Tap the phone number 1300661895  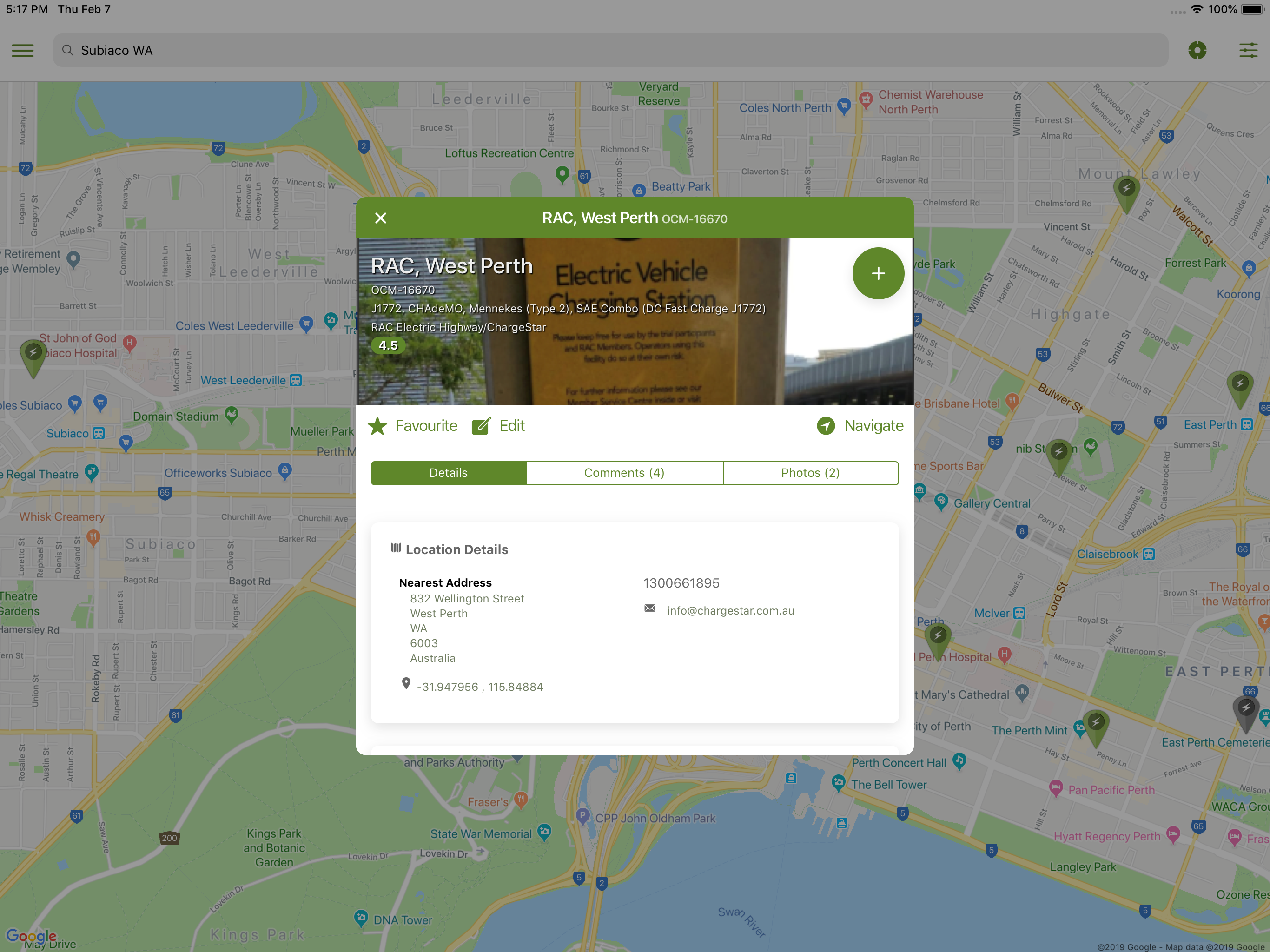pyautogui.click(x=681, y=583)
